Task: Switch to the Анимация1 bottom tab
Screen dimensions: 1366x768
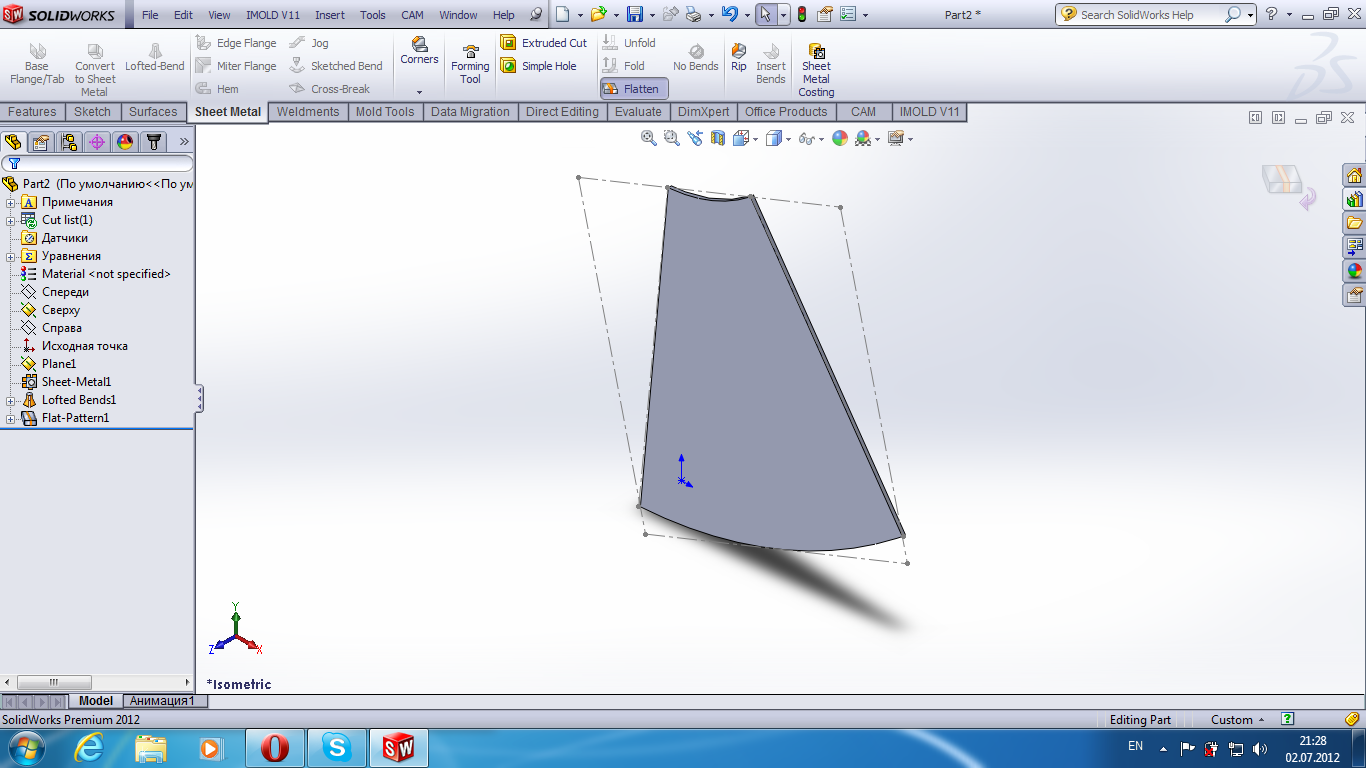Action: (x=162, y=701)
